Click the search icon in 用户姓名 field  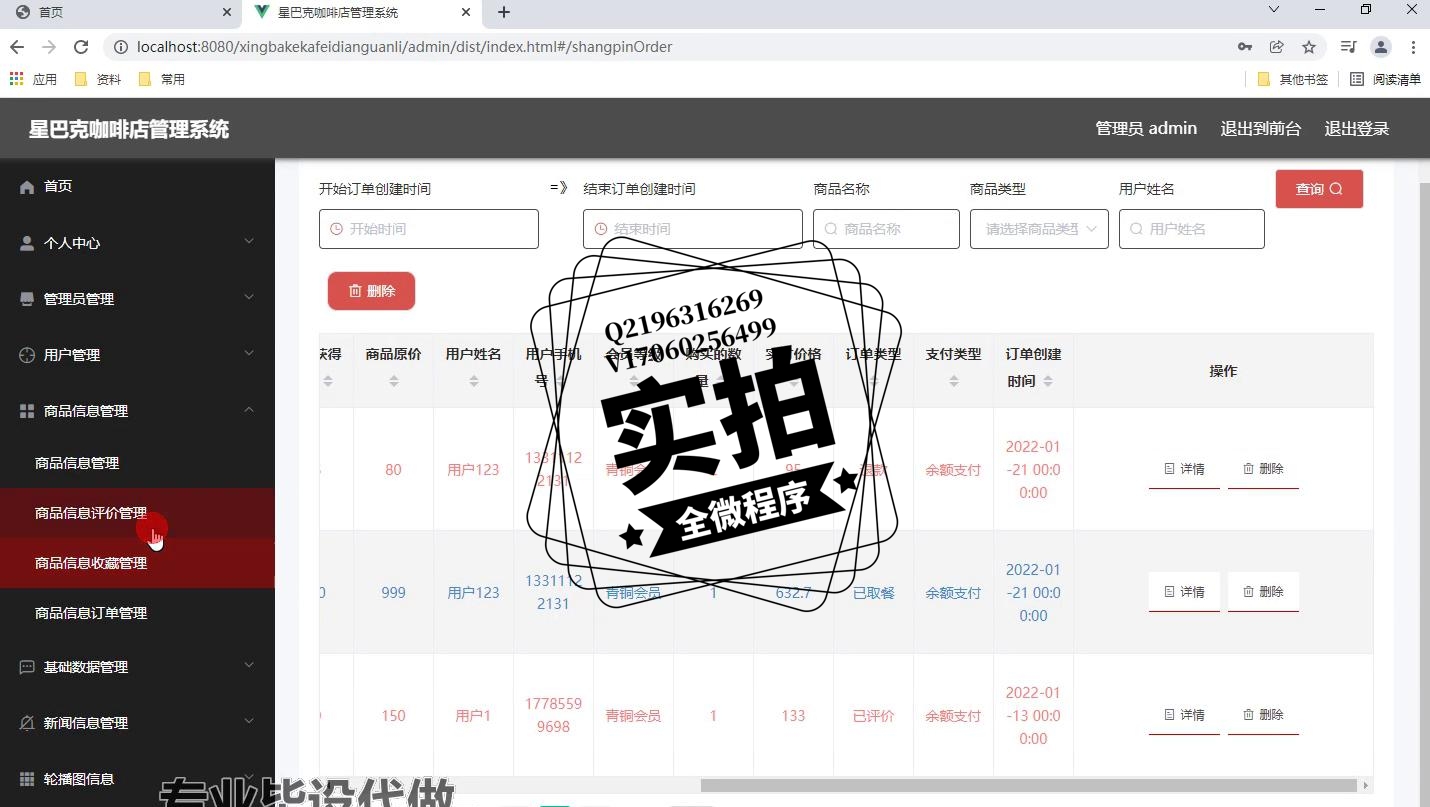pos(1136,229)
